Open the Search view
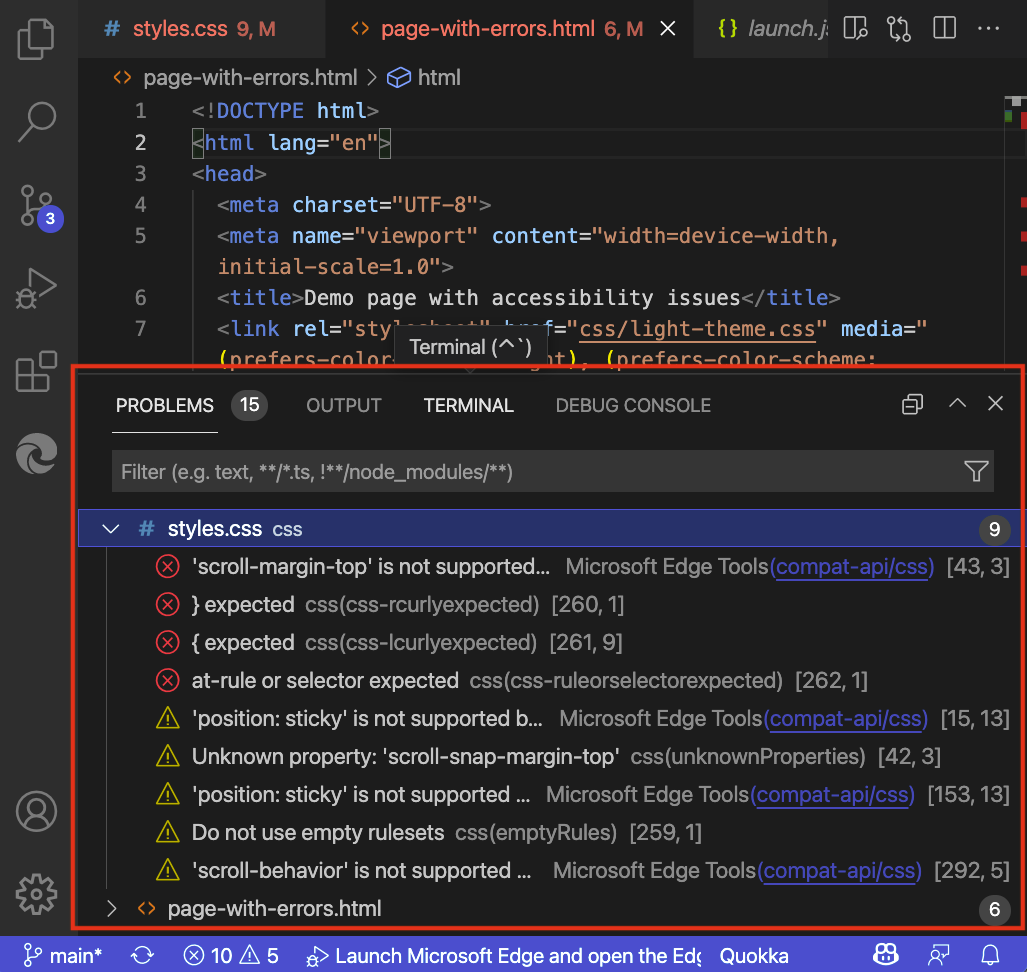Screen dimensions: 1027x972 [36, 121]
